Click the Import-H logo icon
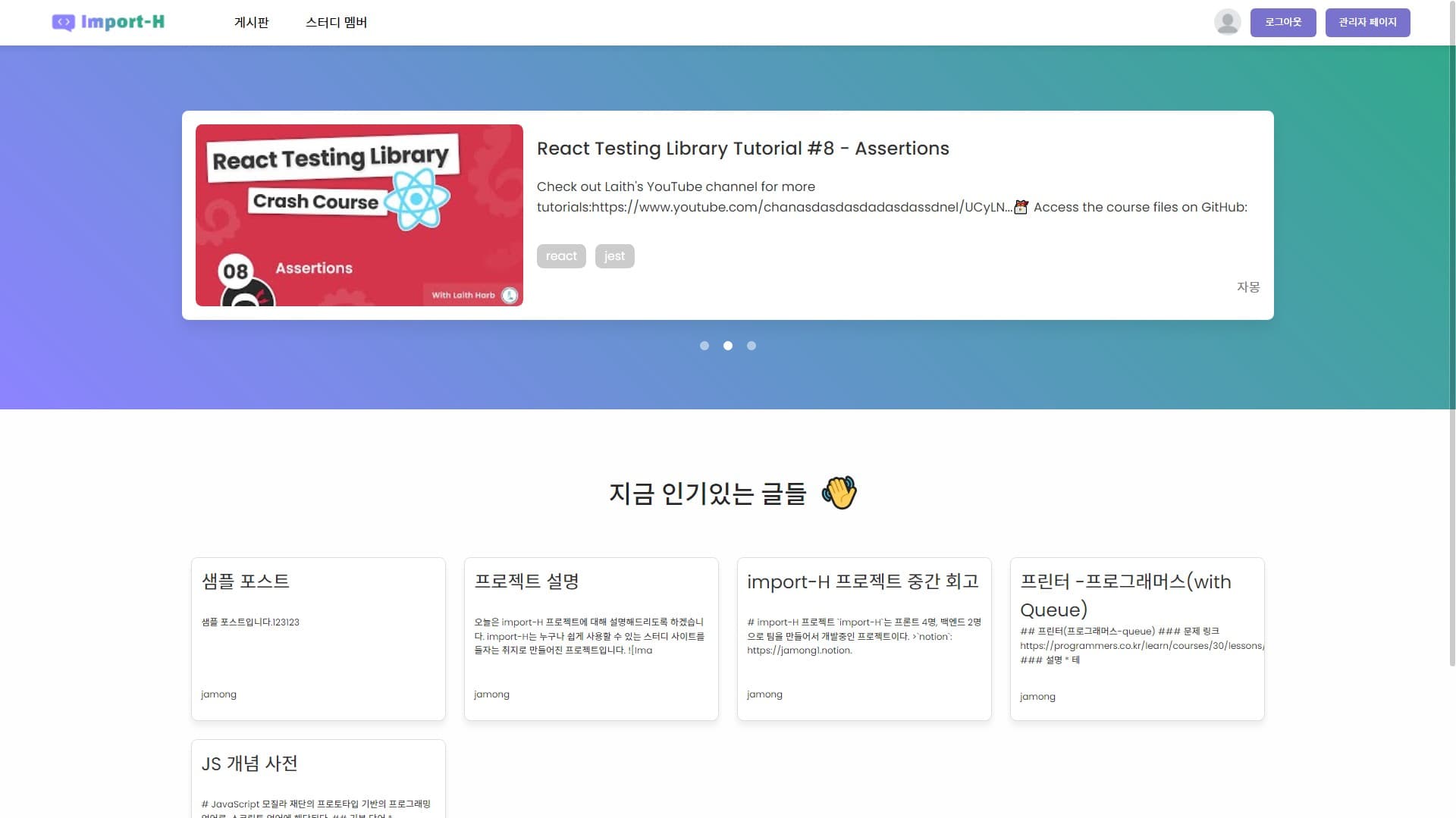This screenshot has width=1456, height=818. click(63, 23)
